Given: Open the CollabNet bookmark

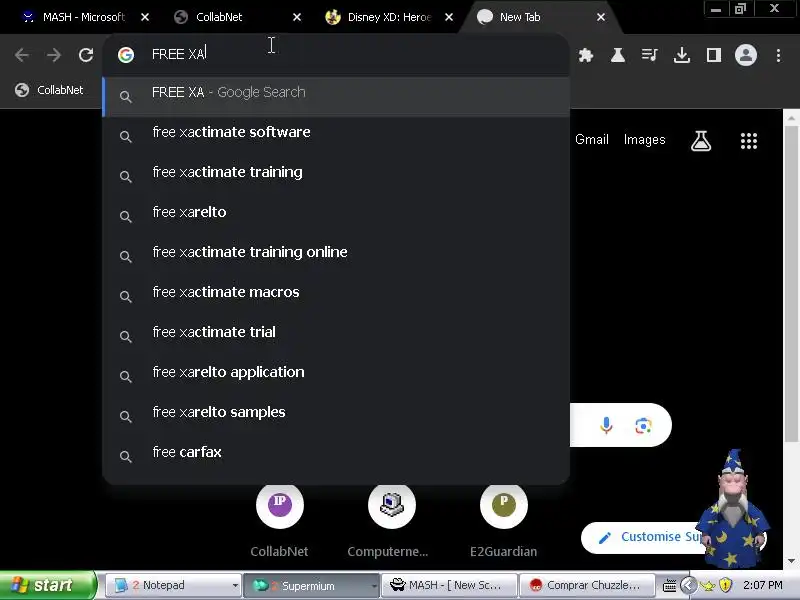Looking at the screenshot, I should [x=49, y=90].
